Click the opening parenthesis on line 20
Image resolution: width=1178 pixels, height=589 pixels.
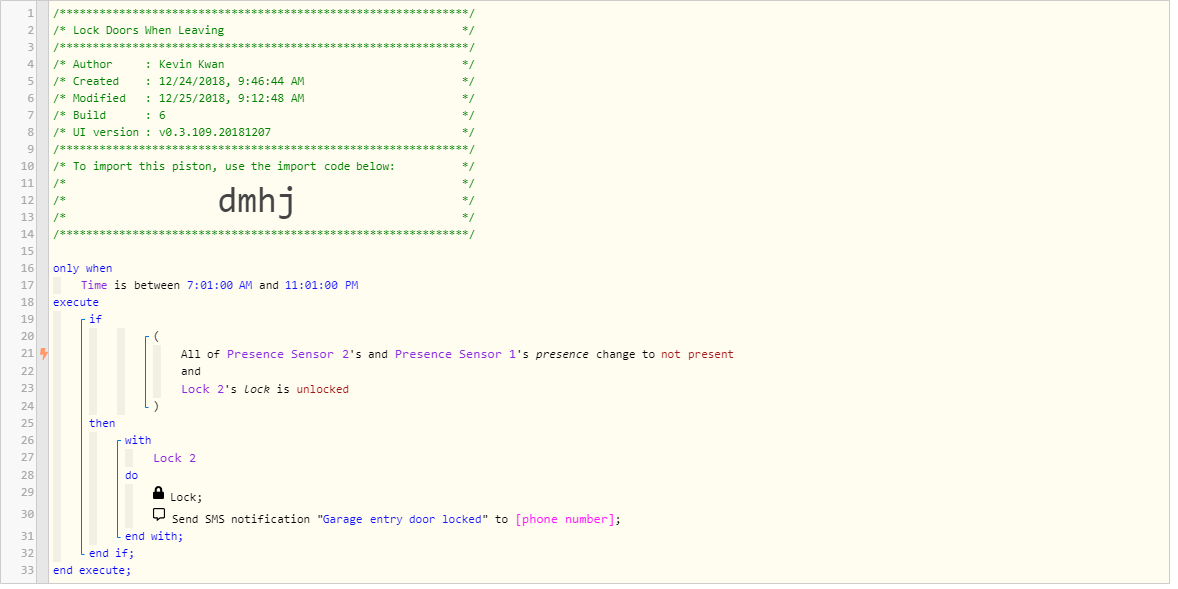(156, 337)
